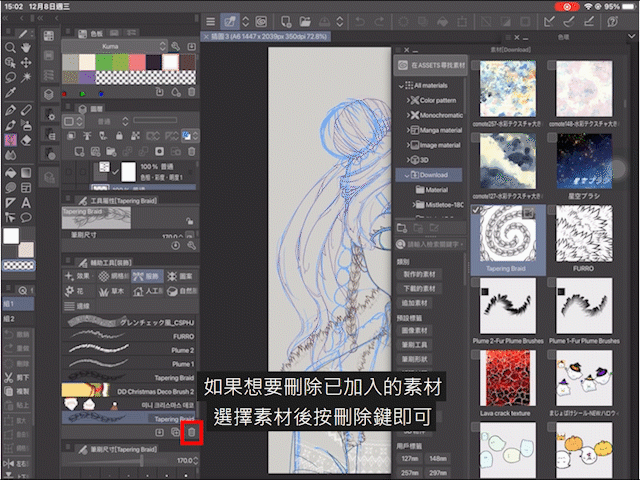Toggle checkbox on comote148 watercolor material
Viewport: 640px width, 480px height.
(551, 65)
